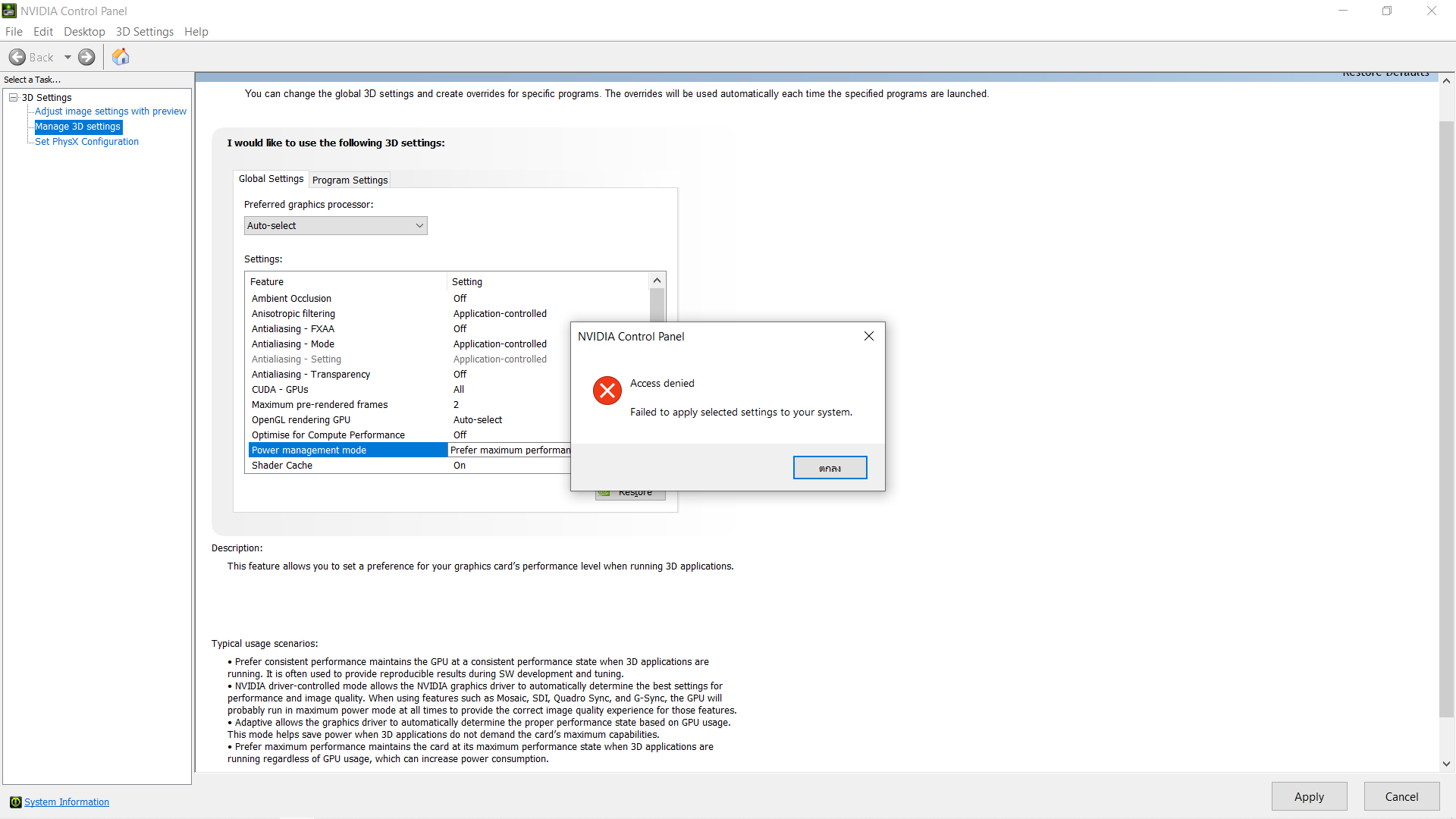The image size is (1456, 819).
Task: Click settings list scroll-up arrow
Action: point(657,281)
